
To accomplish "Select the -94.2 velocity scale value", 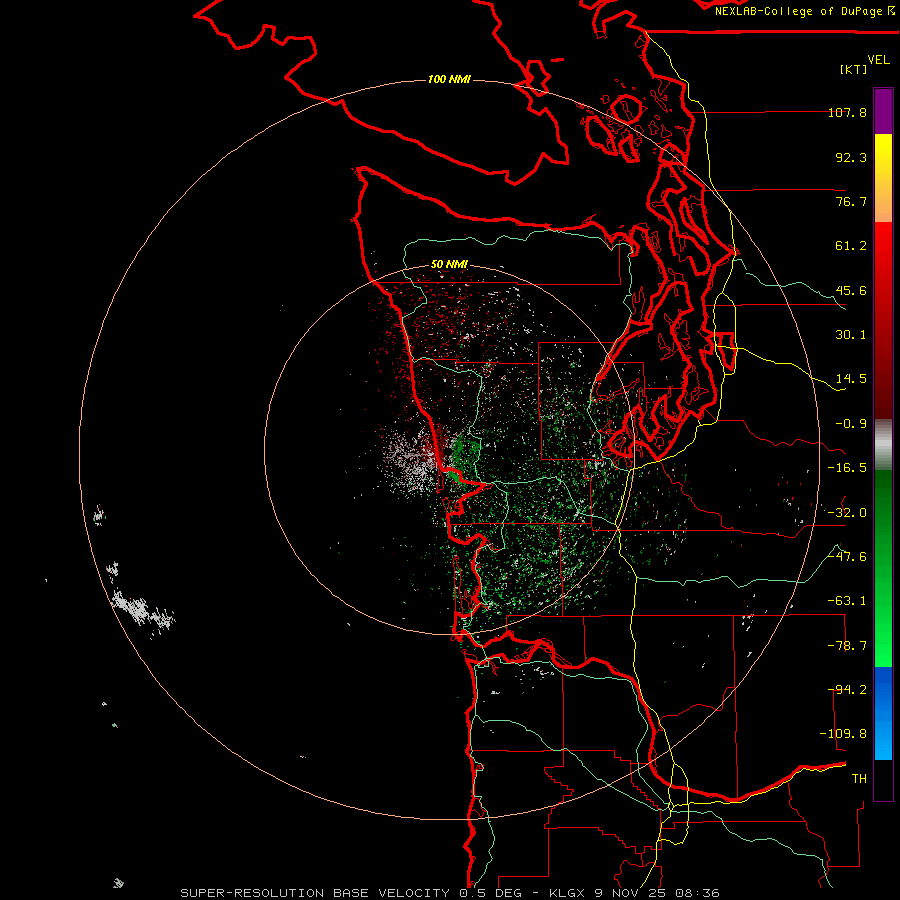I will 847,690.
